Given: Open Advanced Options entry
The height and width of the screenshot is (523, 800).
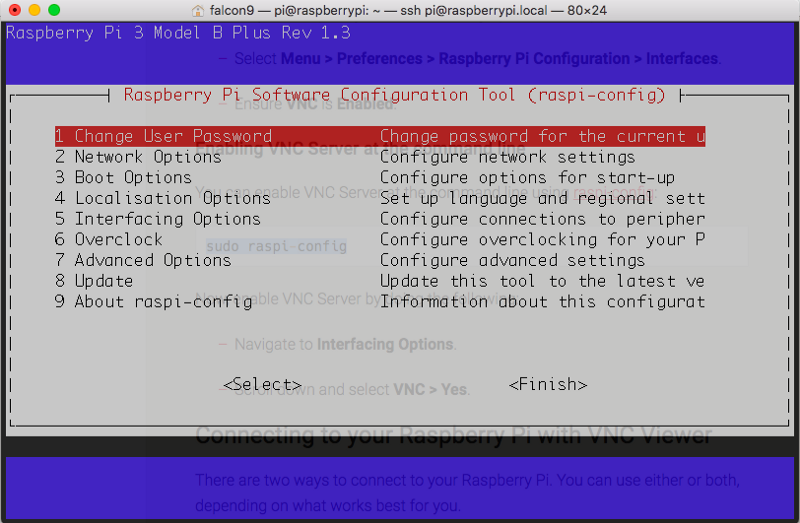Looking at the screenshot, I should point(143,260).
